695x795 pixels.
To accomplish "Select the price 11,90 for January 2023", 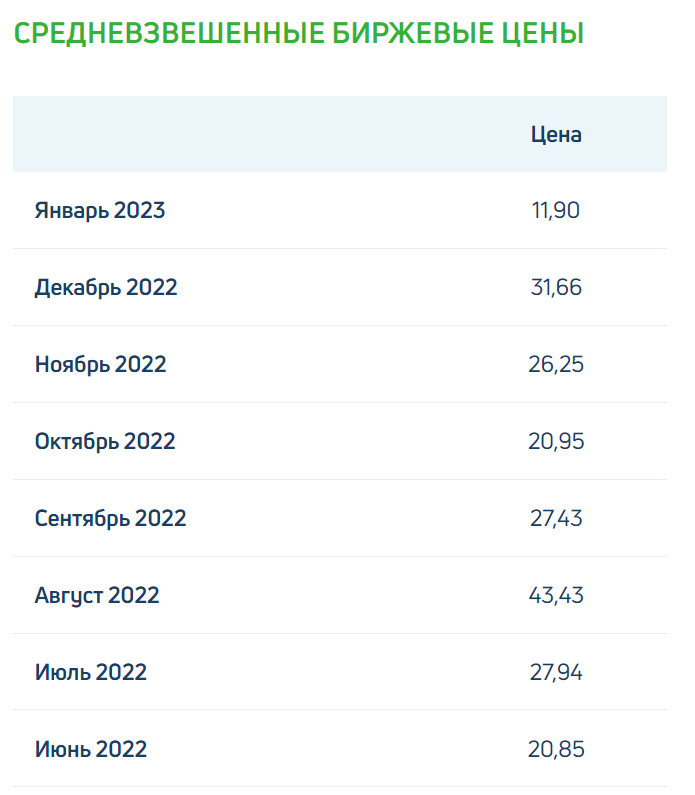I will pos(556,210).
